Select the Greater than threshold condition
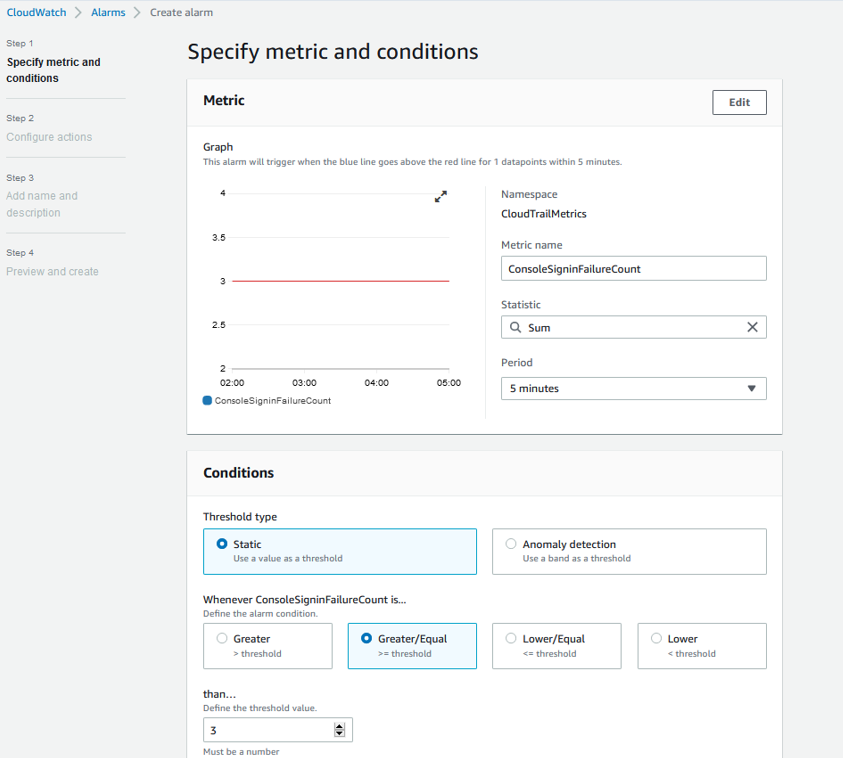 click(x=222, y=638)
